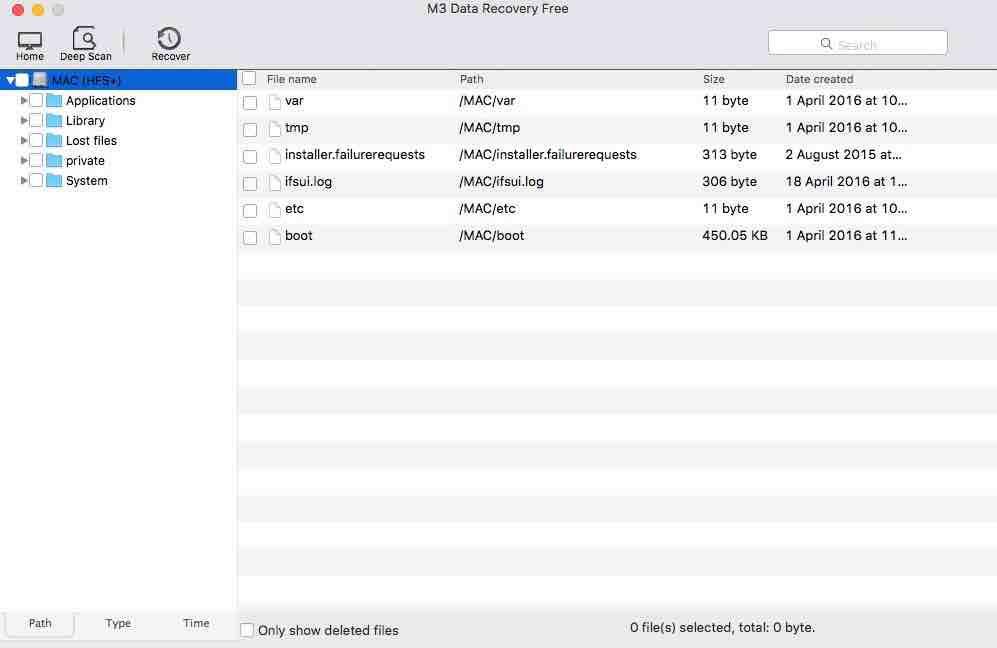Check the tmp file checkbox
This screenshot has width=997, height=648.
tap(250, 130)
